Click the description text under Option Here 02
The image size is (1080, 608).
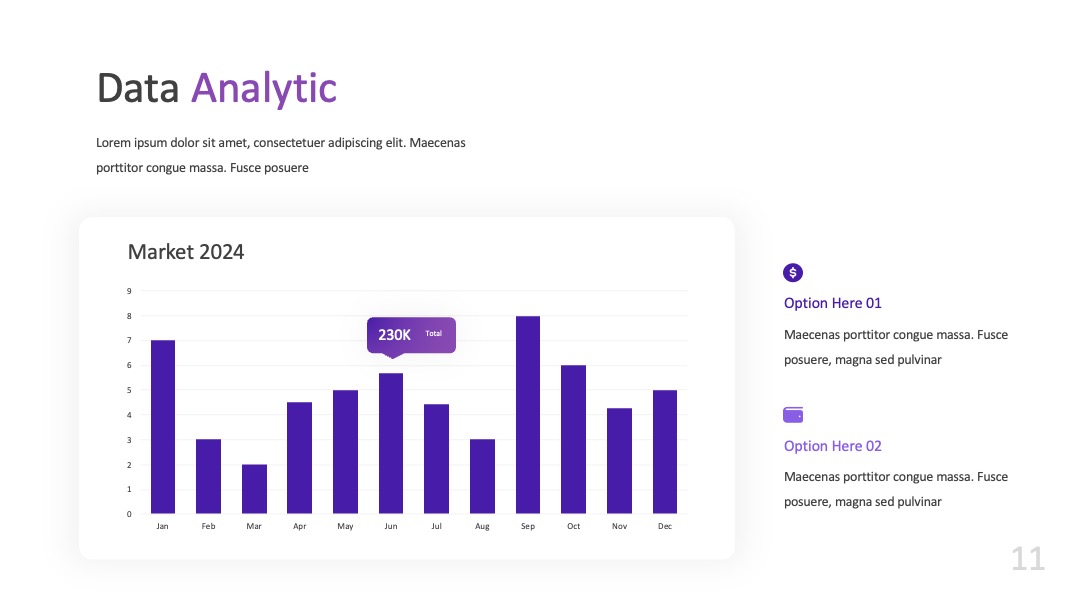click(x=896, y=489)
